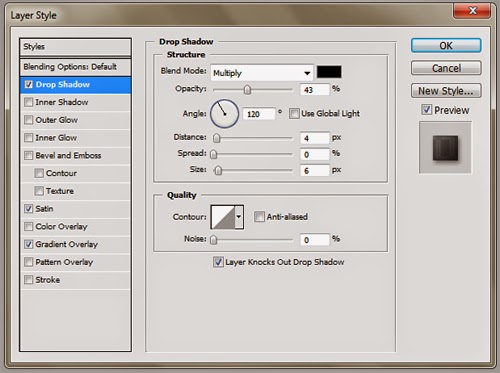Click the Opacity slider handle
Screen dimensions: 500x373
(x=247, y=89)
